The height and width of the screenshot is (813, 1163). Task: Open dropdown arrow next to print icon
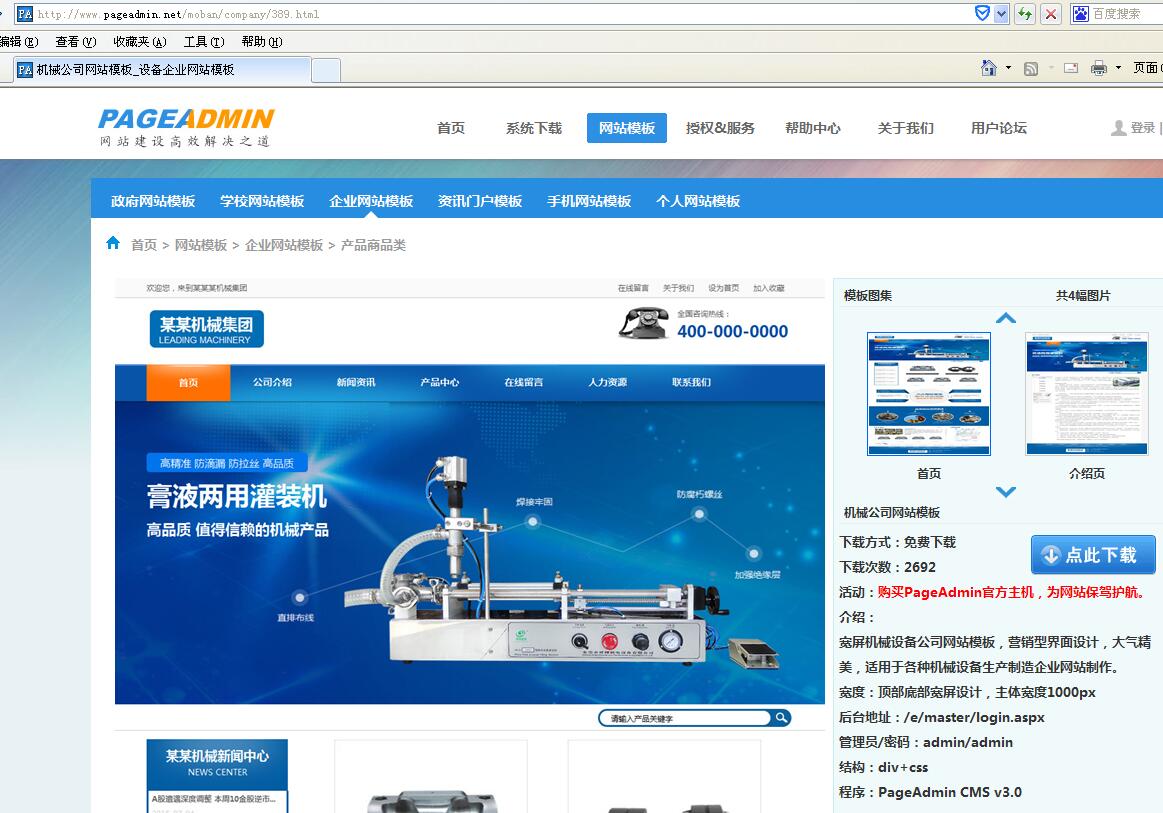1118,68
